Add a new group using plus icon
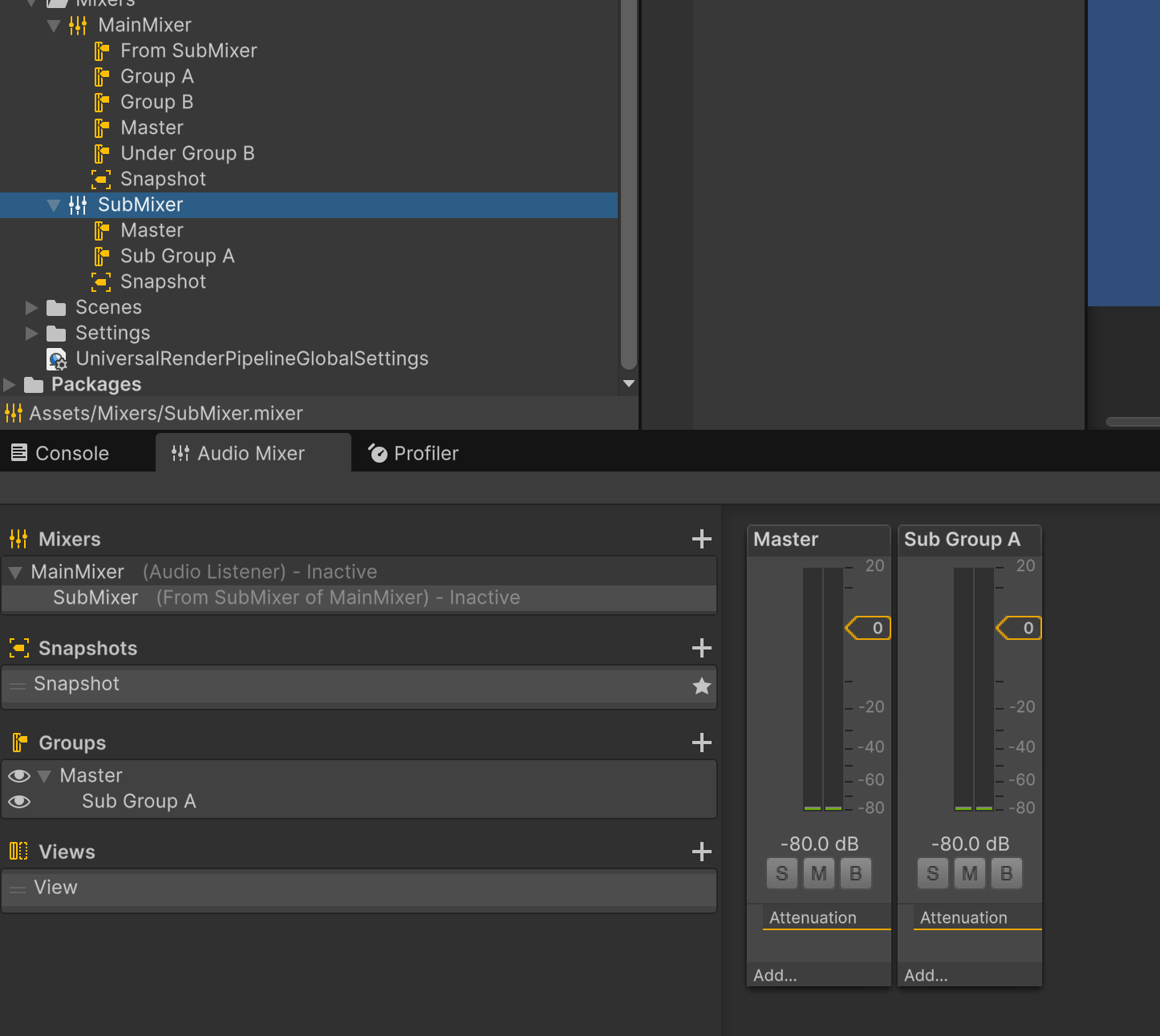 click(x=701, y=743)
